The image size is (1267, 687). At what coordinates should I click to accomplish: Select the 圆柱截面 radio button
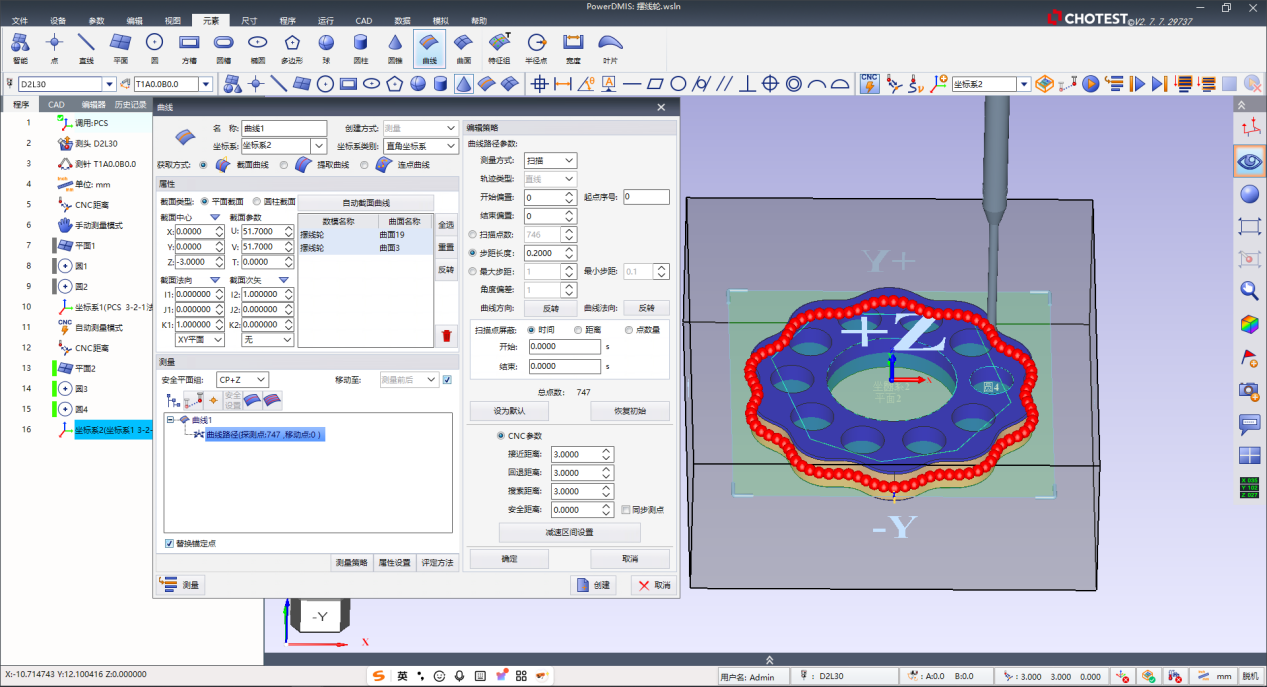[x=257, y=201]
